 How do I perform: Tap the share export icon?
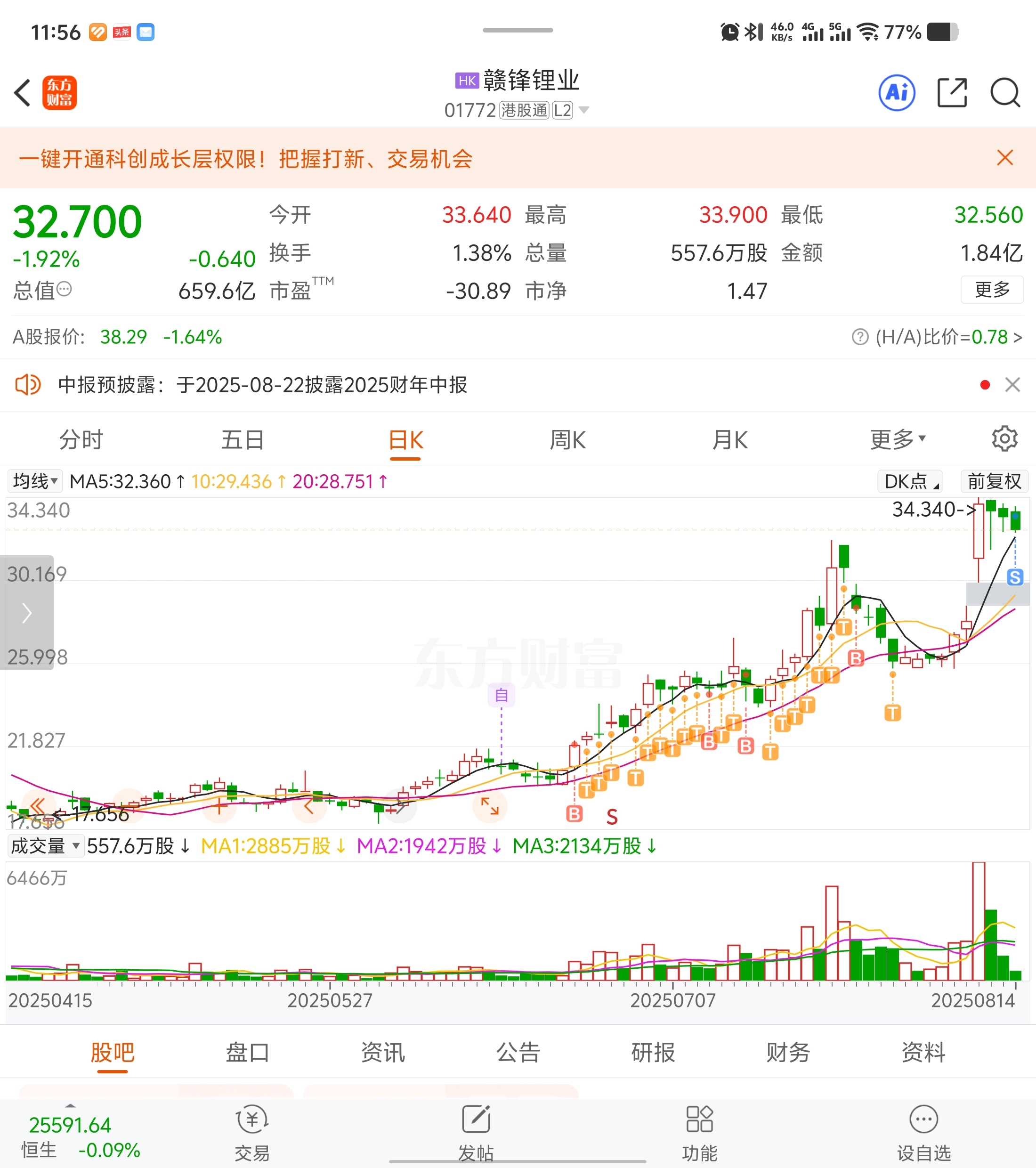click(952, 93)
